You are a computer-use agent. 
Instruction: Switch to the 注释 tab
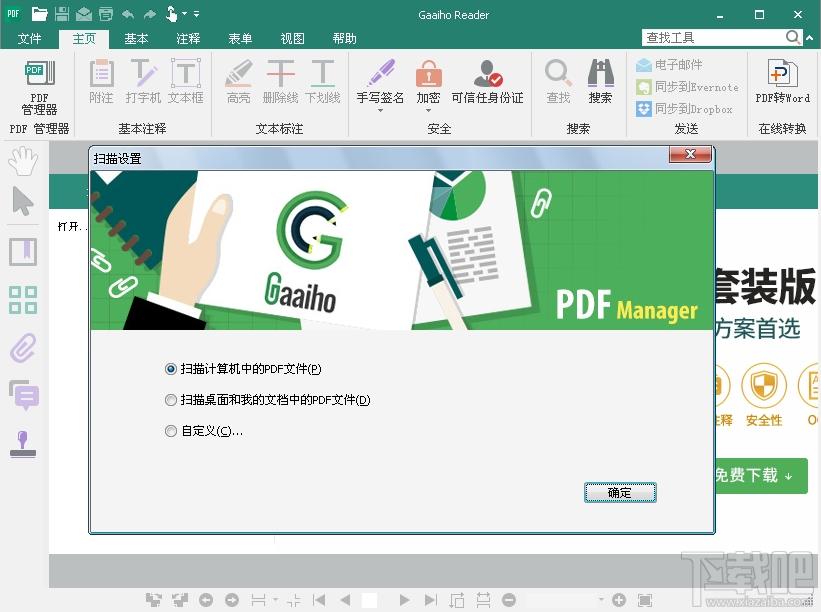188,38
